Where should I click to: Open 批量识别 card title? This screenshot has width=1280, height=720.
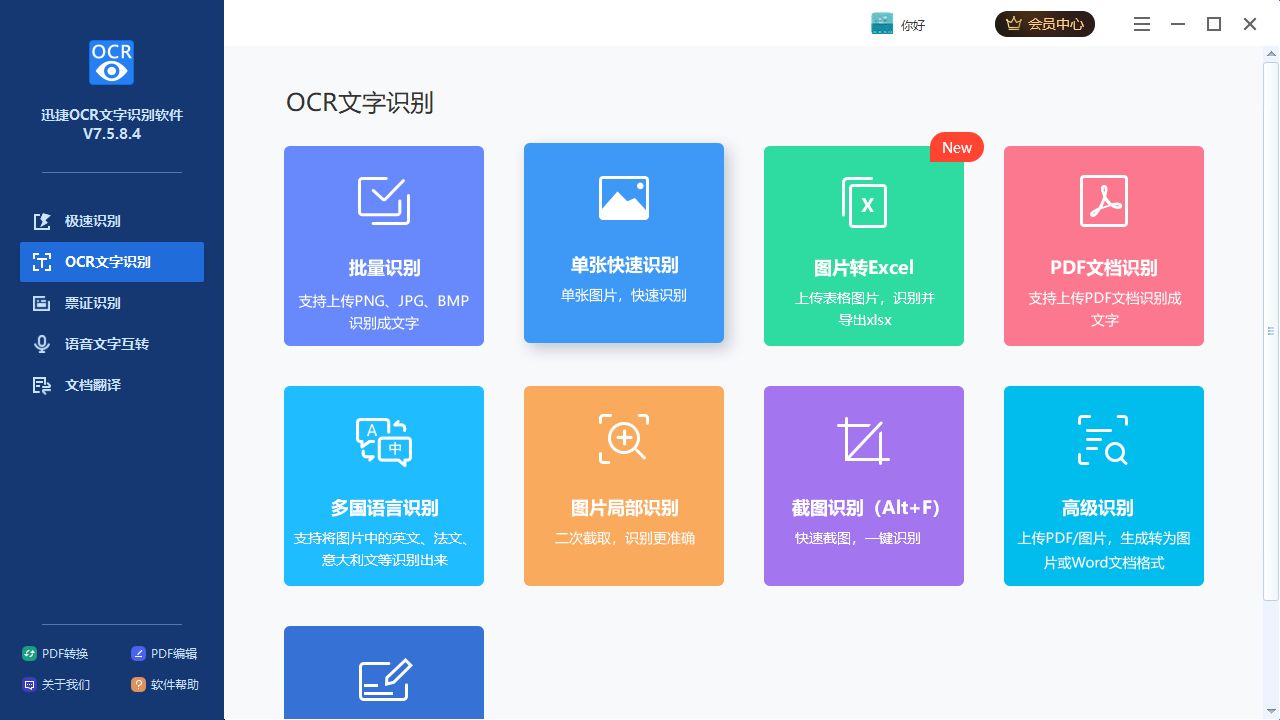point(384,268)
